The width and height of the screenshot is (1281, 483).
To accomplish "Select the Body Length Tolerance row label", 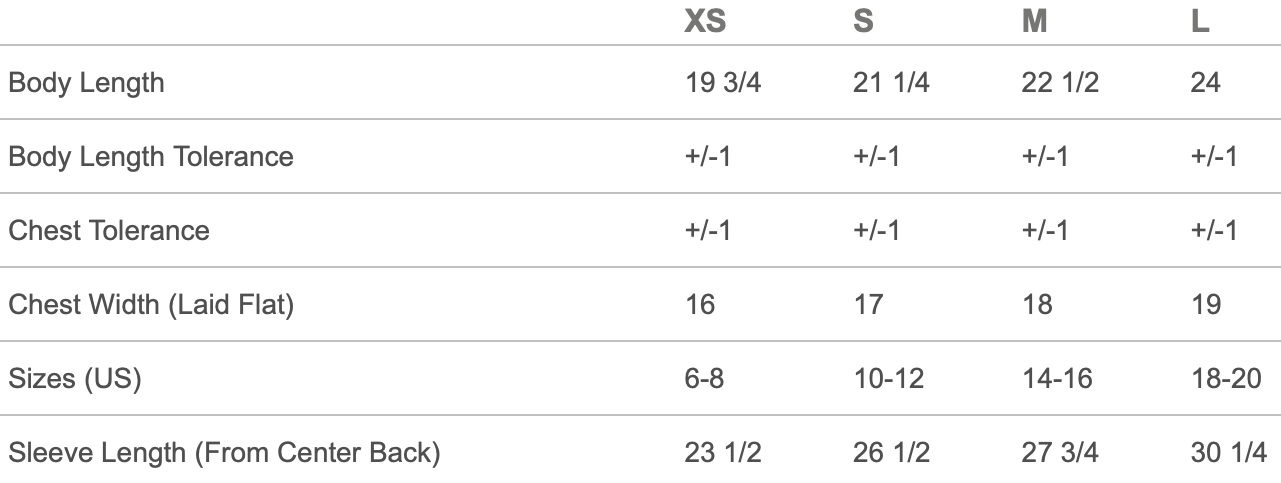I will pos(151,156).
